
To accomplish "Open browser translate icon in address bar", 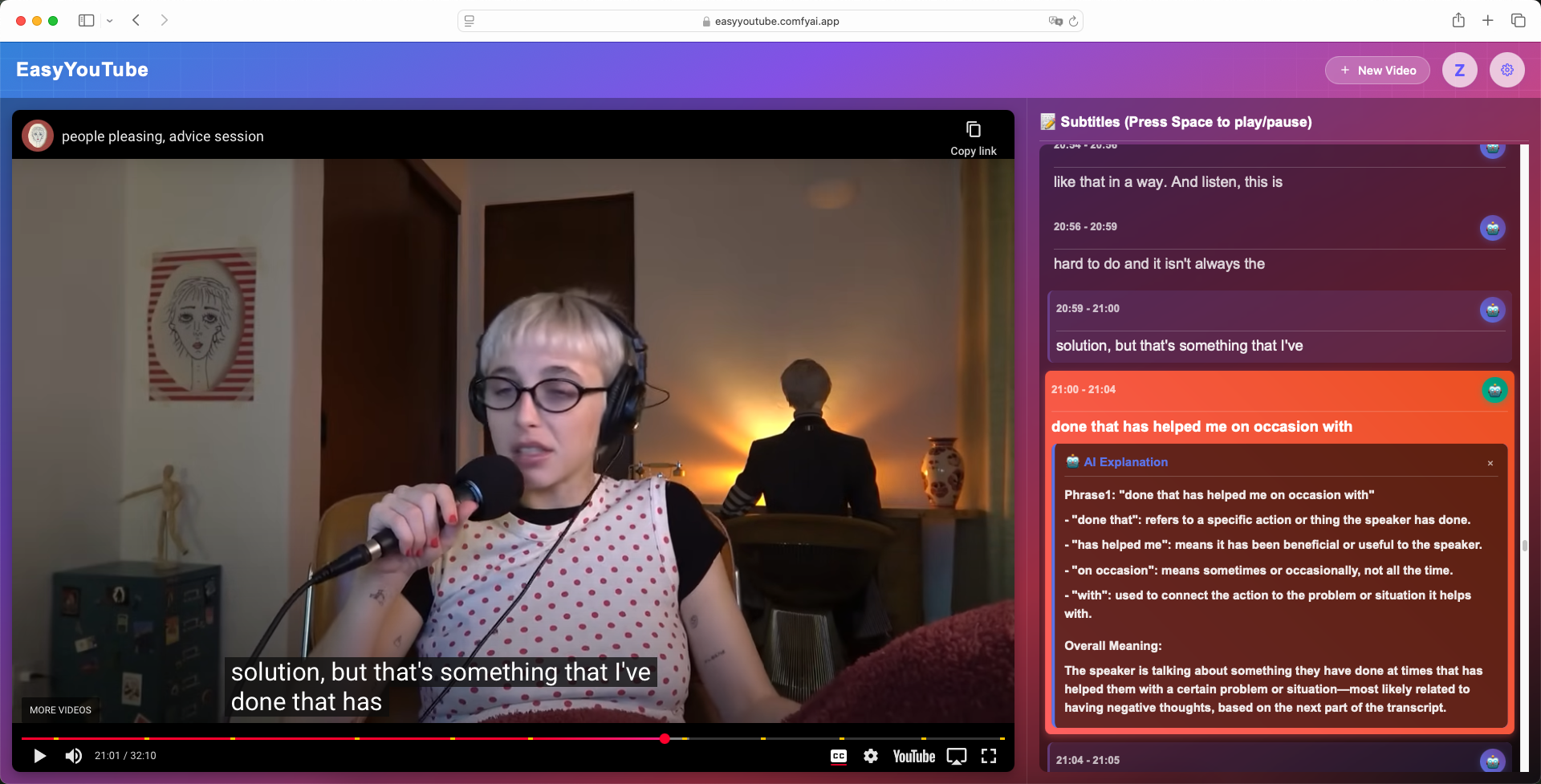I will tap(1055, 21).
